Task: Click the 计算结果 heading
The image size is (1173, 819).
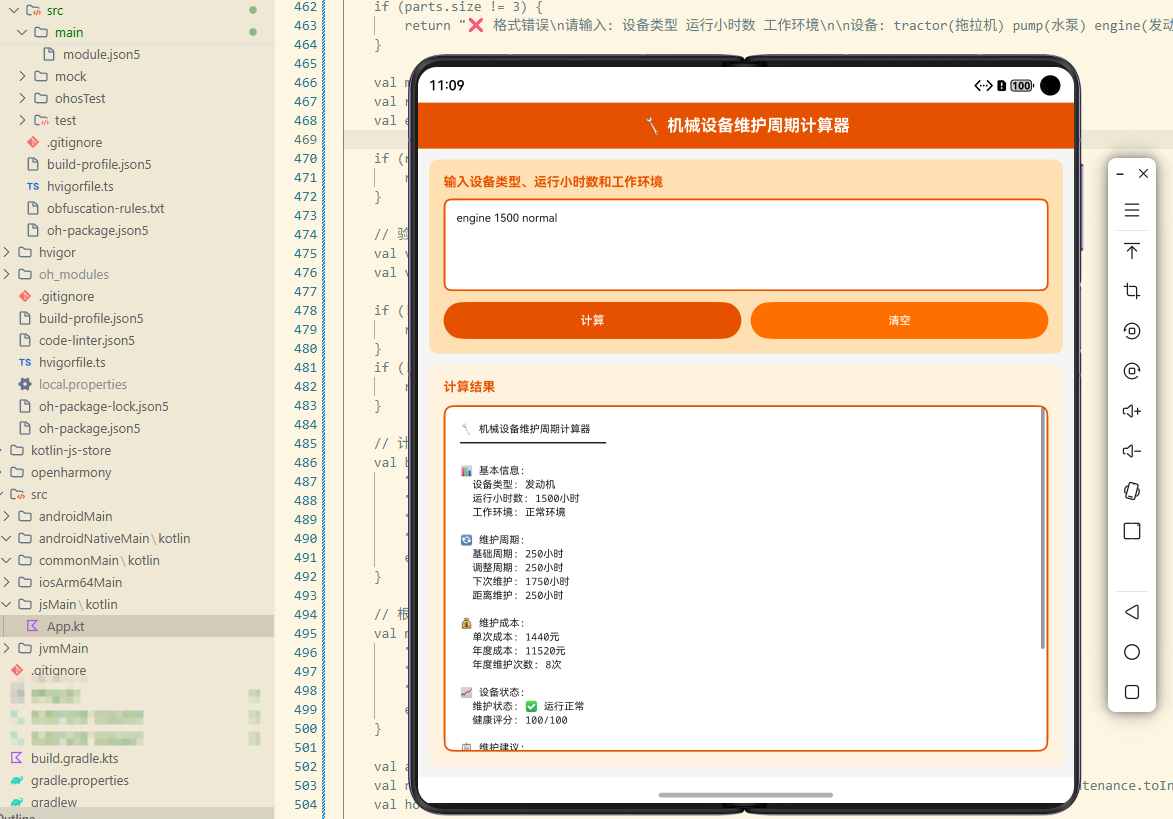Action: (469, 387)
